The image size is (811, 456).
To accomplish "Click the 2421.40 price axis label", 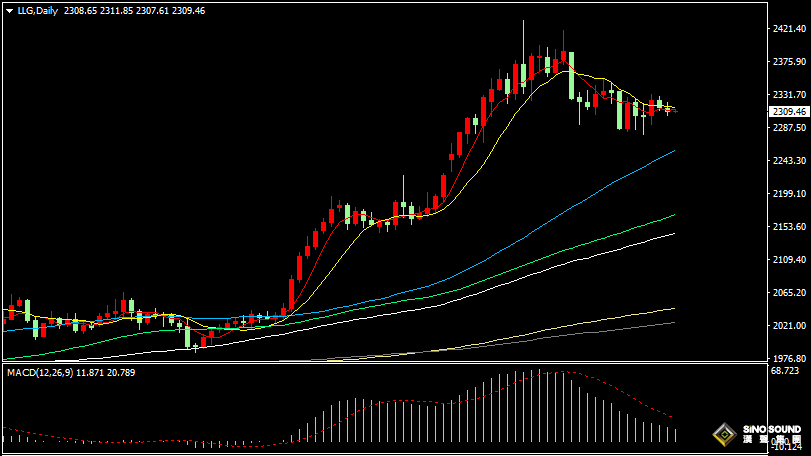I will (x=789, y=30).
